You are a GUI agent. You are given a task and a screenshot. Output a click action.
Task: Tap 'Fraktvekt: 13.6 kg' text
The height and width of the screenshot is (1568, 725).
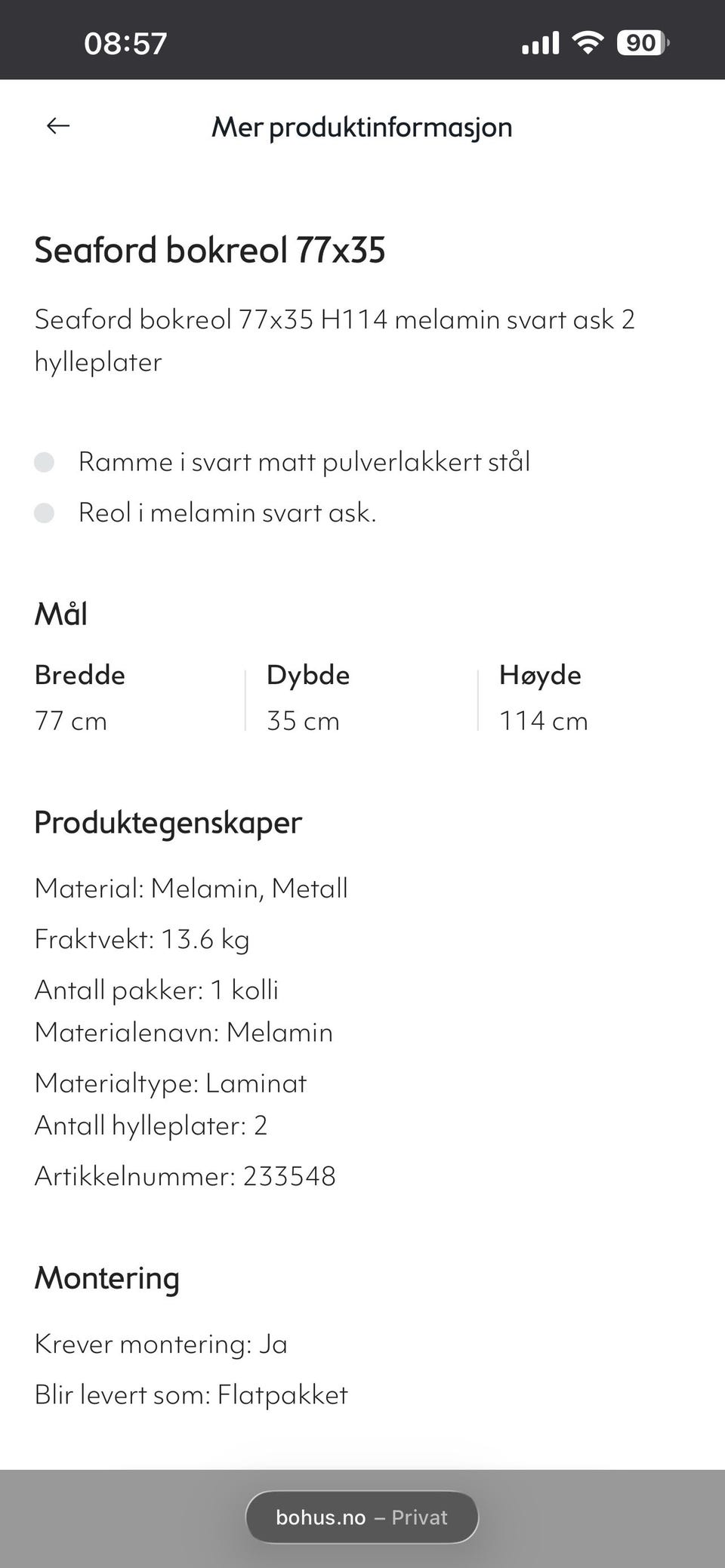[x=142, y=938]
